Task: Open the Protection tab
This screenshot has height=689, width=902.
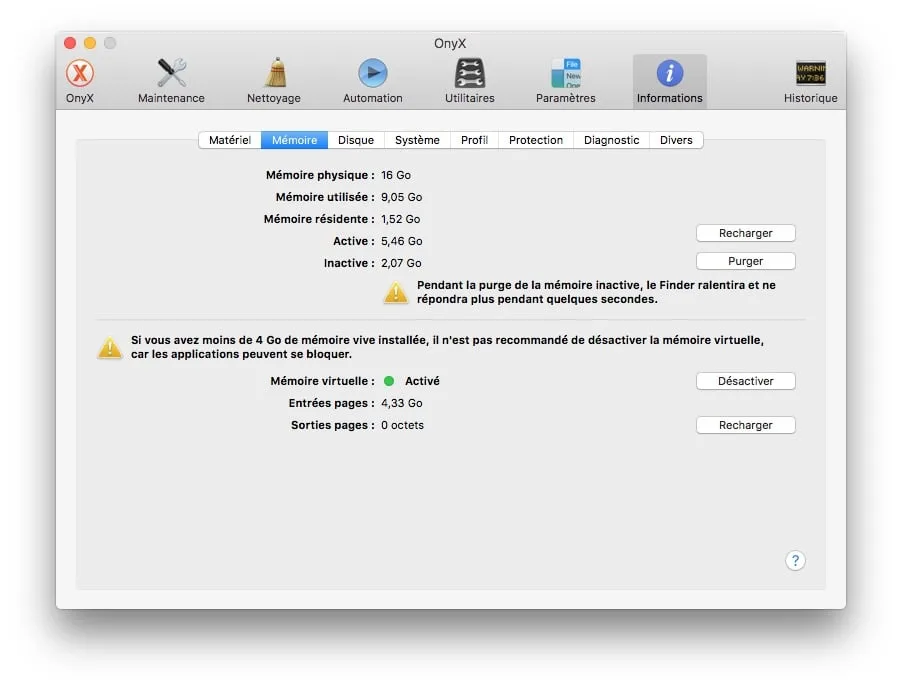Action: coord(536,140)
